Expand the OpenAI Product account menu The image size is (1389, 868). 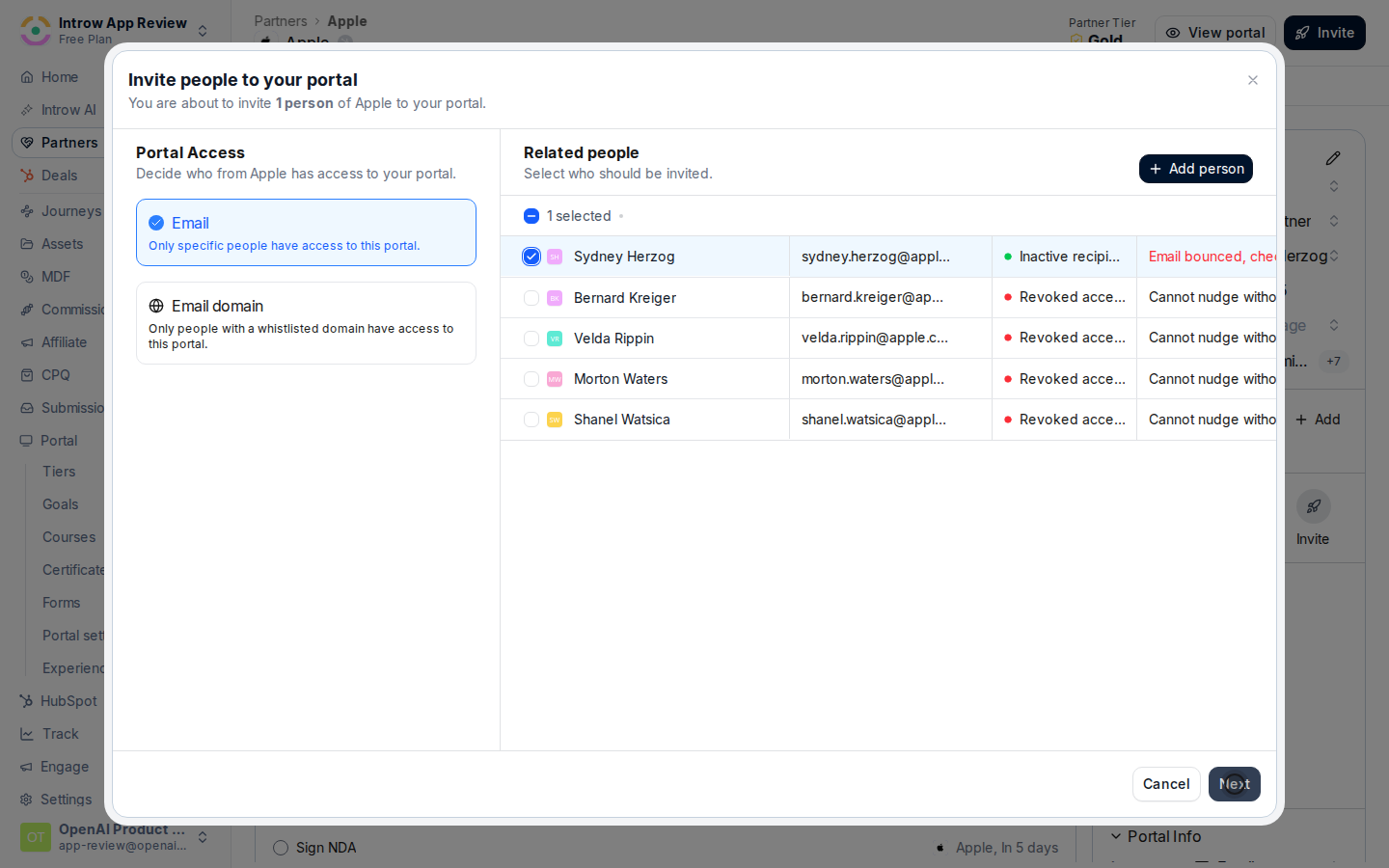[x=115, y=837]
